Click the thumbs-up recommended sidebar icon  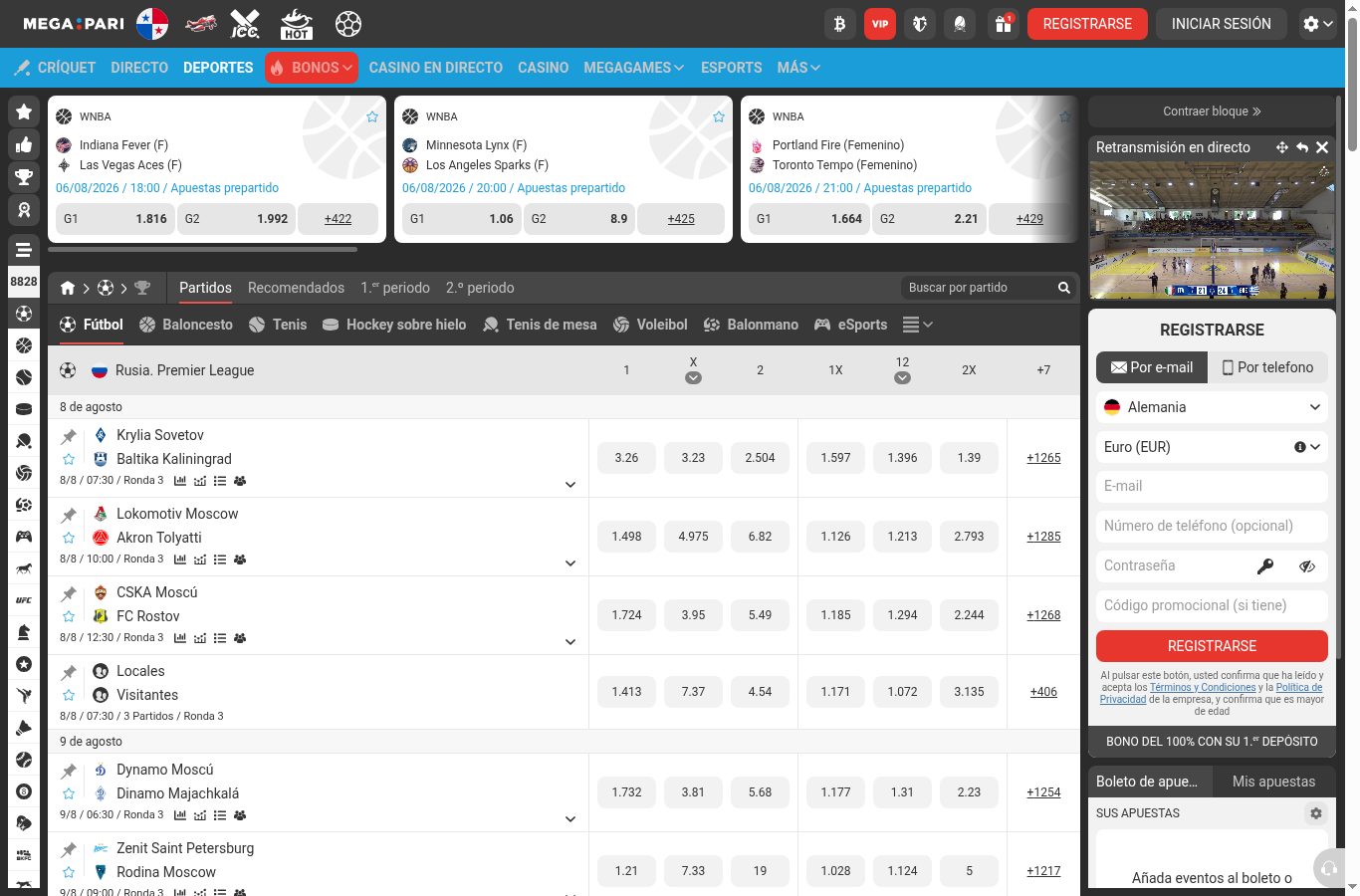click(24, 145)
